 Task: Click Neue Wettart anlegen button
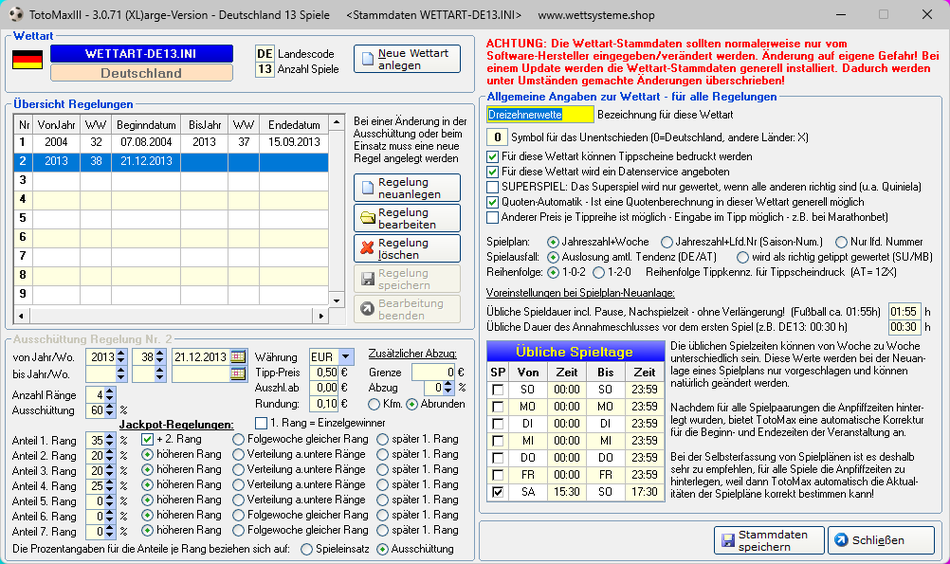(x=407, y=59)
